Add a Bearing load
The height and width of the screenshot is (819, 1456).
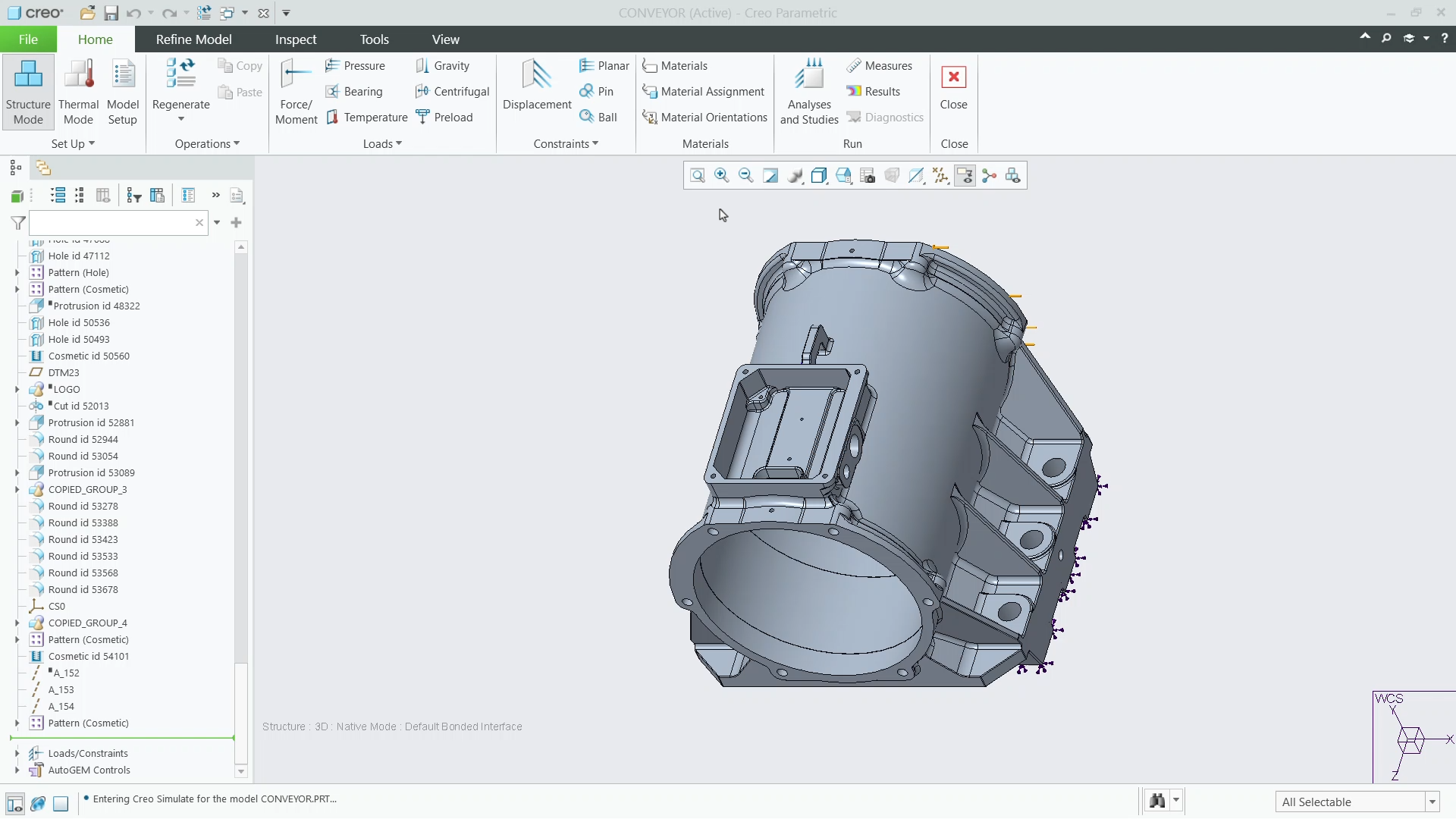tap(354, 92)
